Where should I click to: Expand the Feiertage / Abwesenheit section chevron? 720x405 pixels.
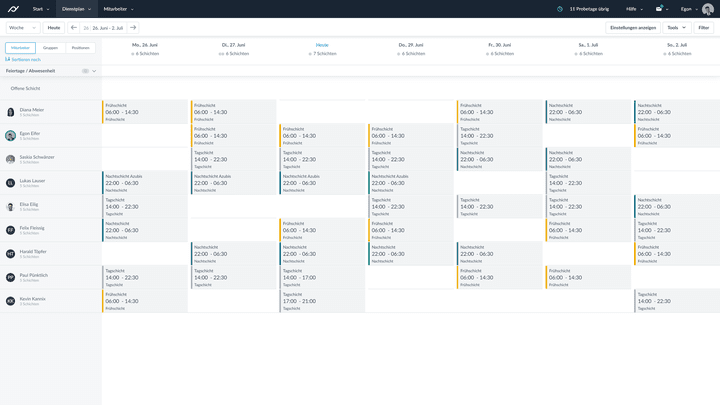94,71
